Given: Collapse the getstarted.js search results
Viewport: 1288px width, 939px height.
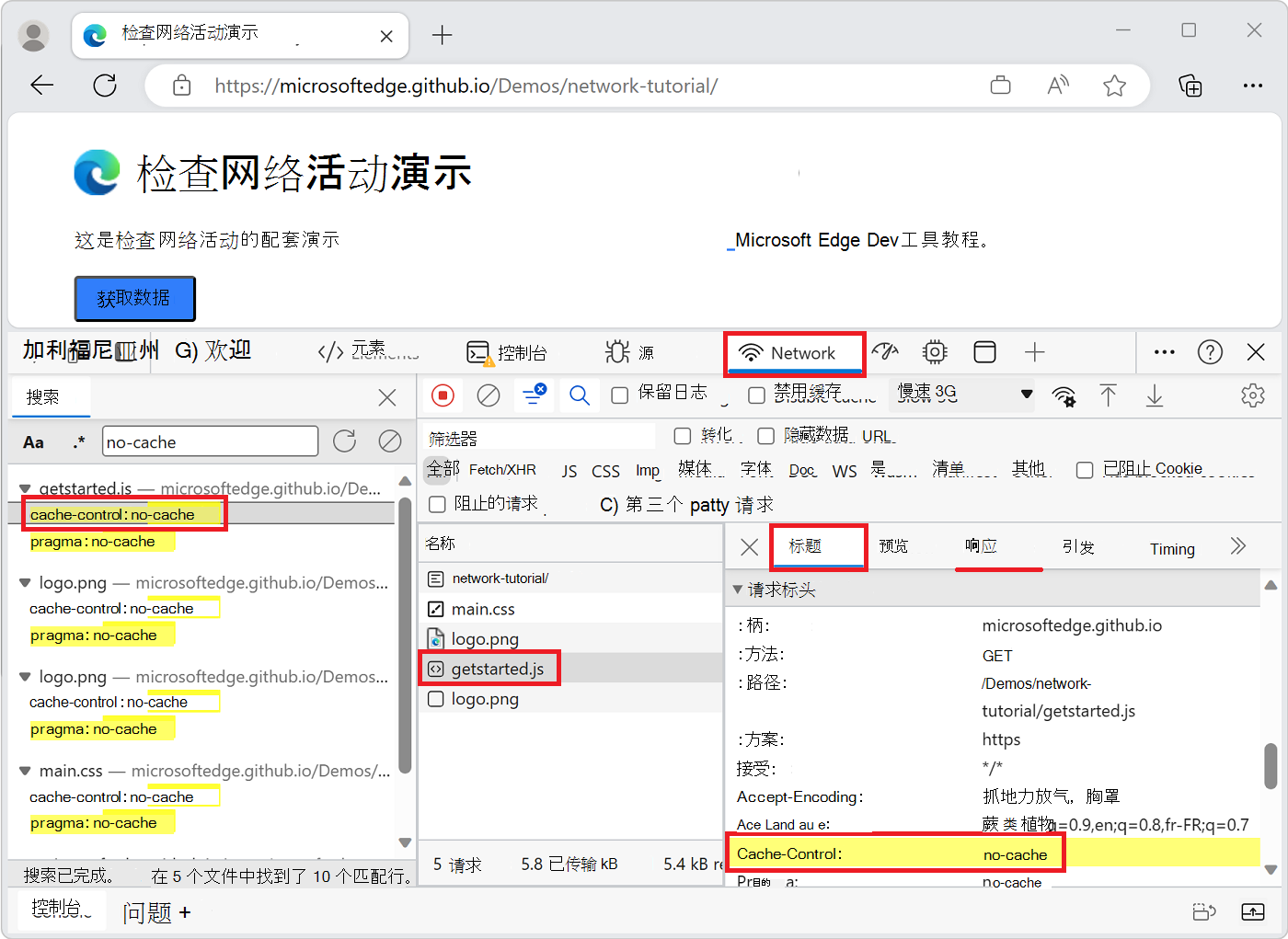Looking at the screenshot, I should [x=25, y=488].
